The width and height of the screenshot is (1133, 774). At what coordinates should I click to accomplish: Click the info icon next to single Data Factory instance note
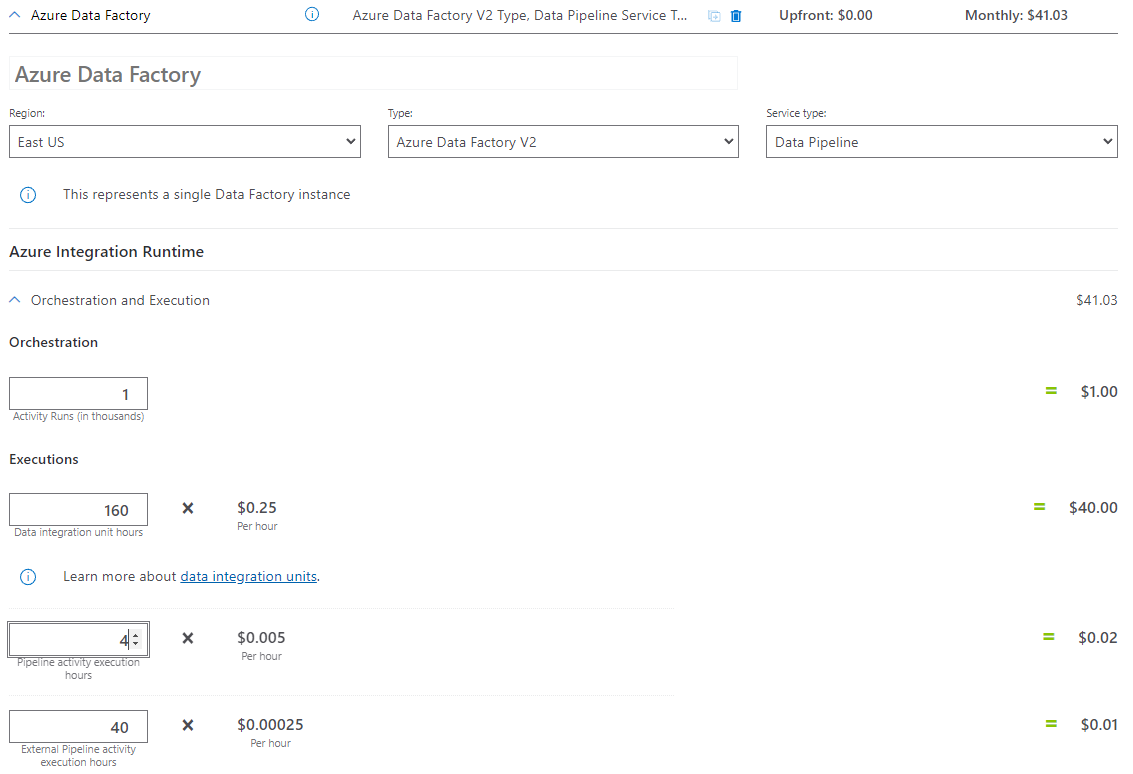[x=27, y=194]
